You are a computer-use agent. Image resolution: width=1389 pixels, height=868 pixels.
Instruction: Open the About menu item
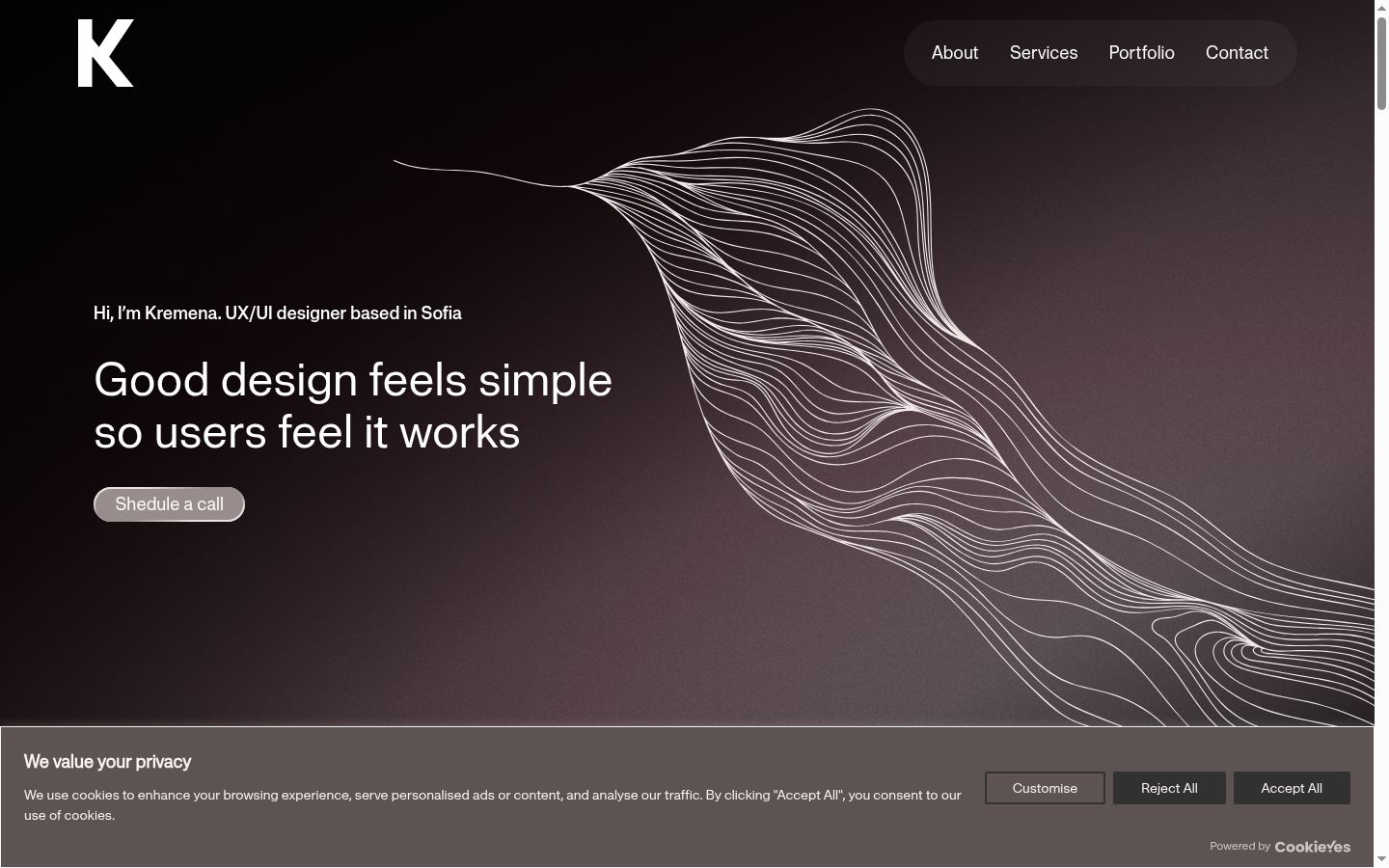click(x=955, y=53)
